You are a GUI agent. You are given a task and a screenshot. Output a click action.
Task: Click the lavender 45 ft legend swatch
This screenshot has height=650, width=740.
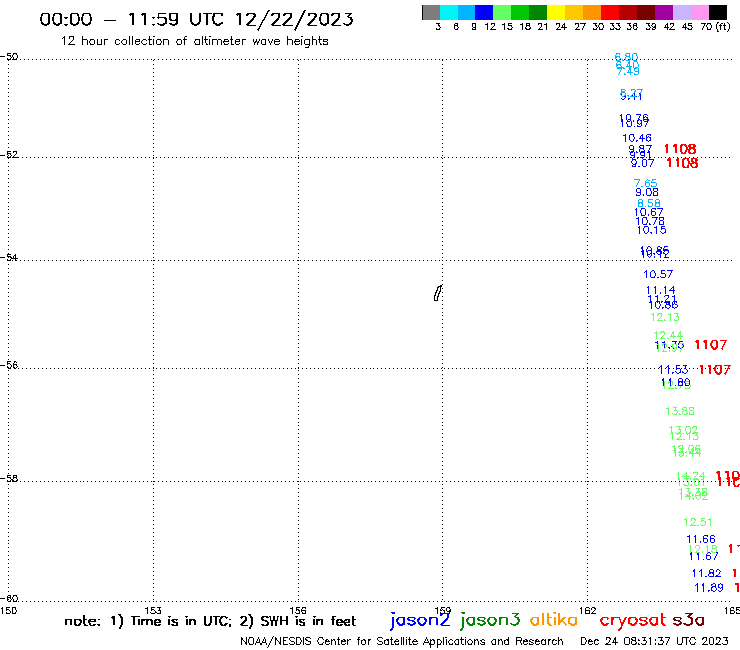coord(682,12)
